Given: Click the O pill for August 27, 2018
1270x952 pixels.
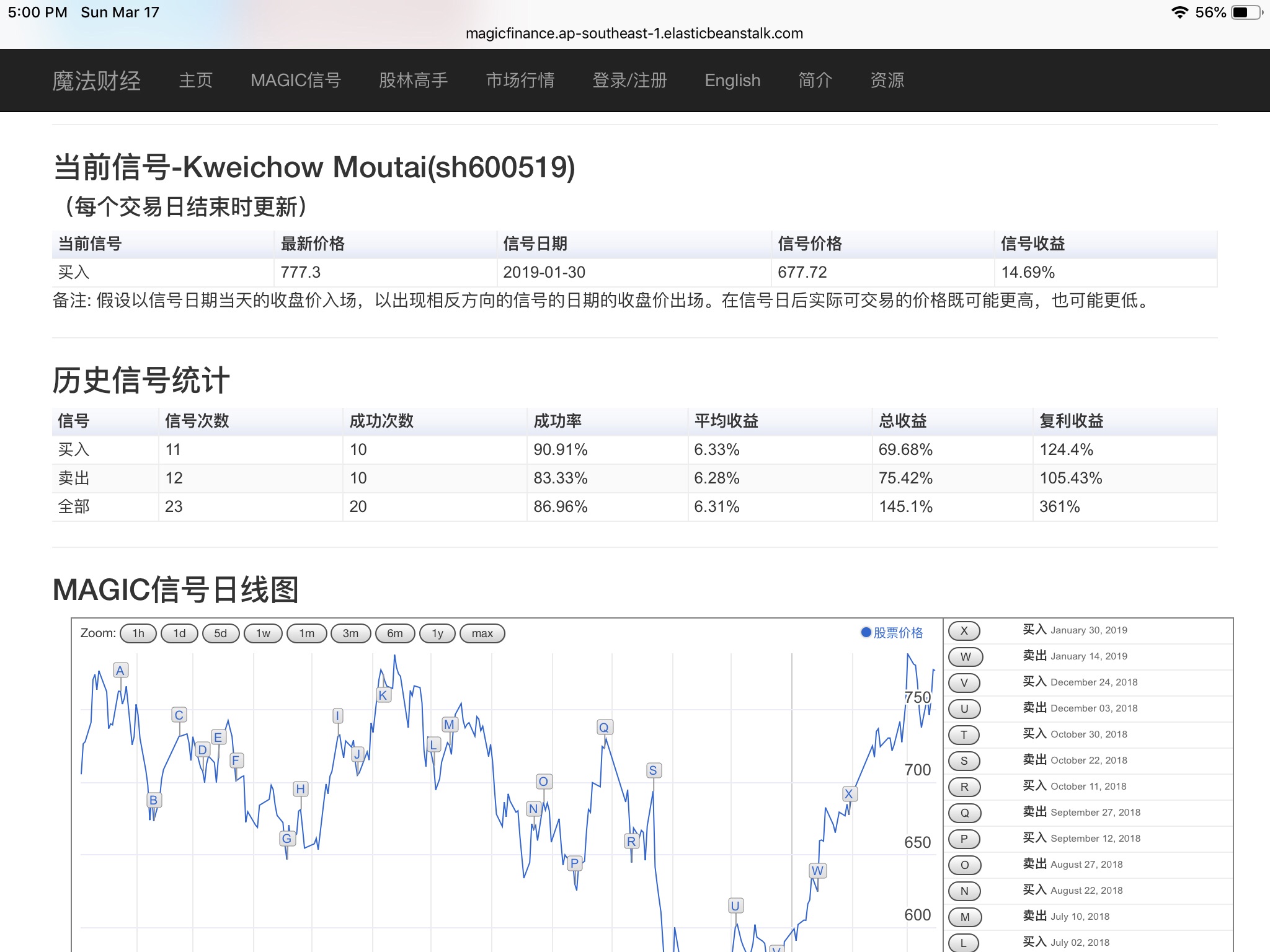Looking at the screenshot, I should tap(964, 865).
